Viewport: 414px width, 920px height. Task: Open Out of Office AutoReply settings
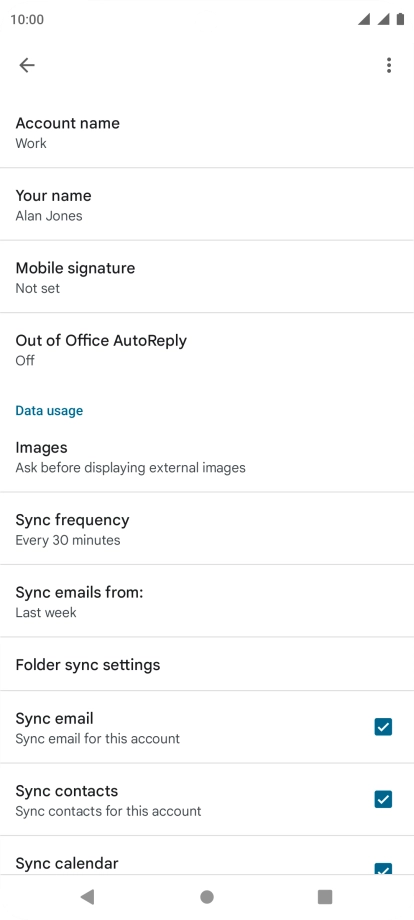(x=207, y=349)
